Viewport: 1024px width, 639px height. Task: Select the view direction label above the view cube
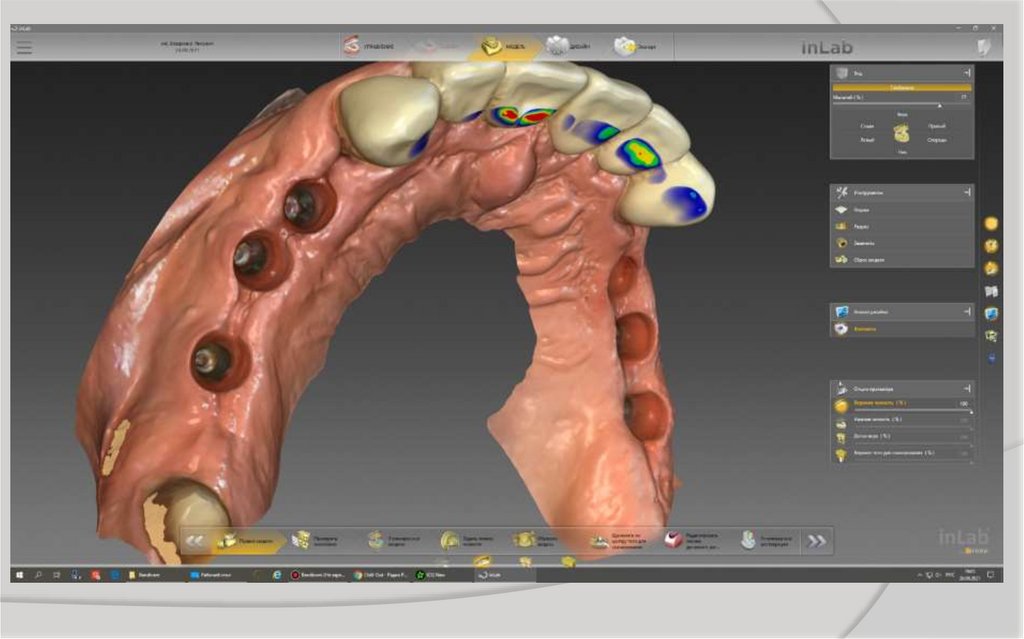902,114
